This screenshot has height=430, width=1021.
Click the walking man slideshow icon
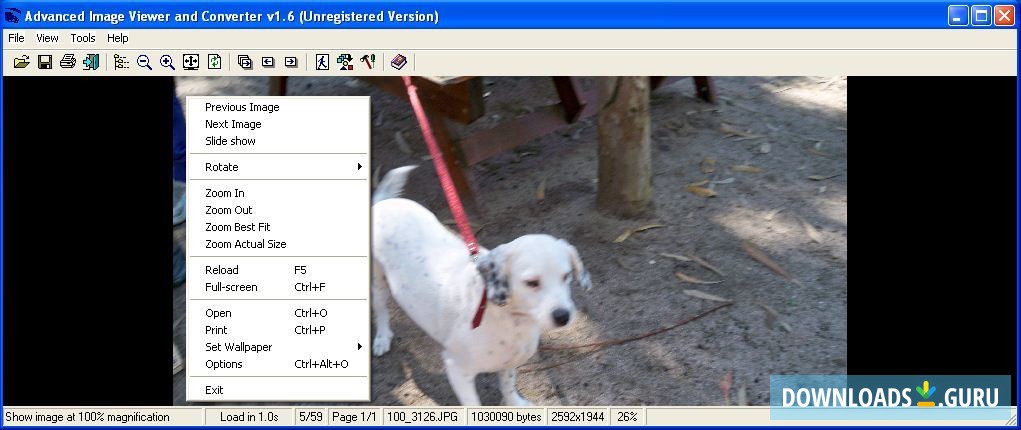[x=322, y=62]
